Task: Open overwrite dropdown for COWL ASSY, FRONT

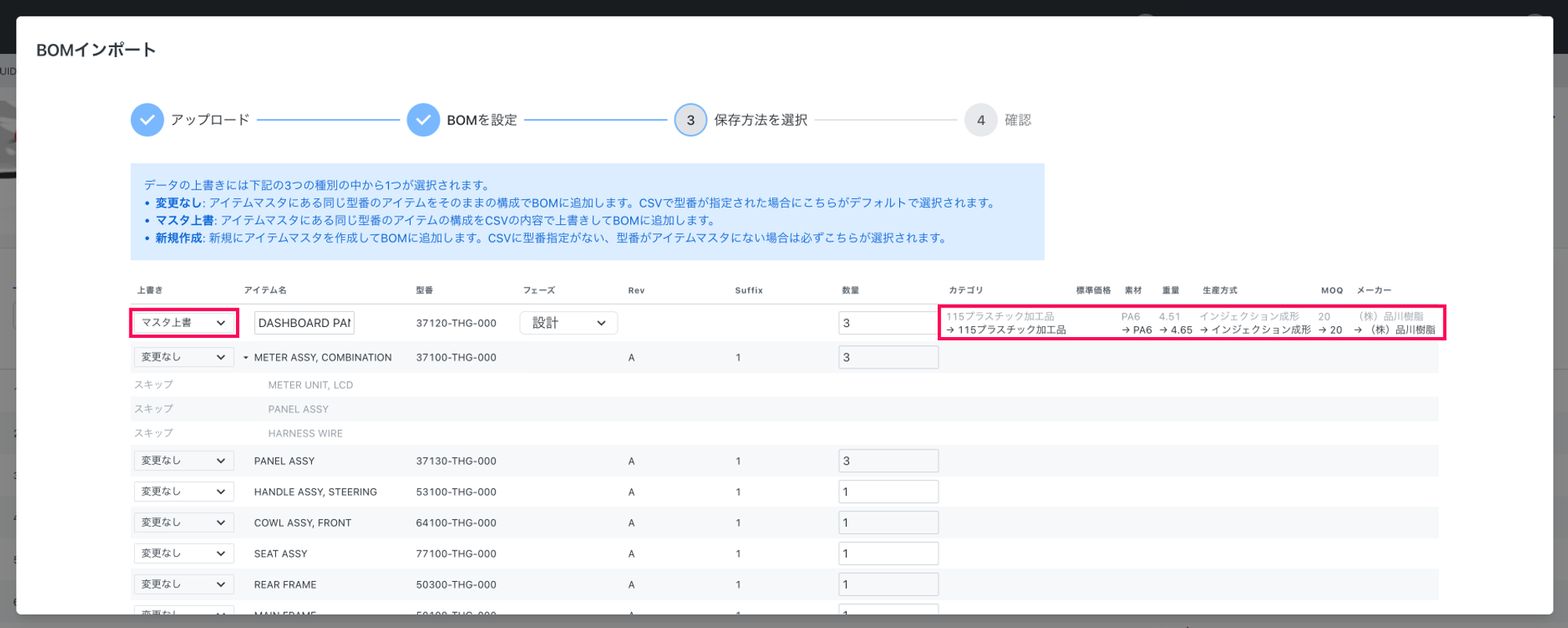Action: [183, 523]
